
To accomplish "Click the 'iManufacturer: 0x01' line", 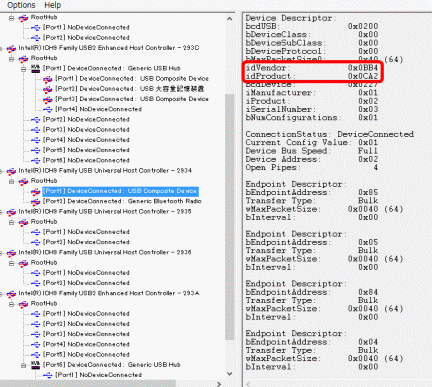I will pos(312,93).
